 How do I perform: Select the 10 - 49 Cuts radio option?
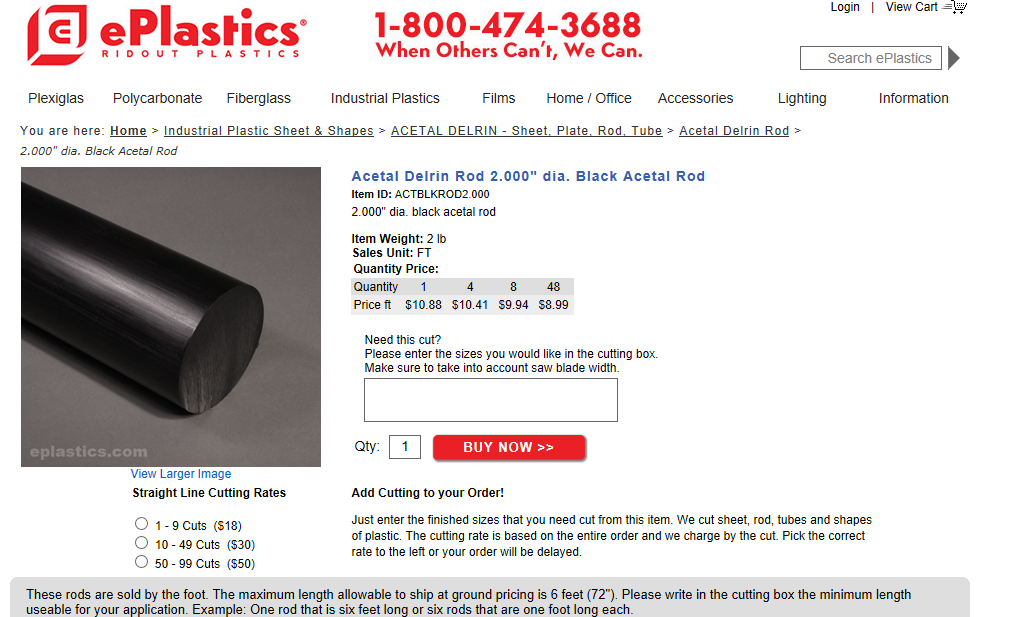pyautogui.click(x=141, y=542)
